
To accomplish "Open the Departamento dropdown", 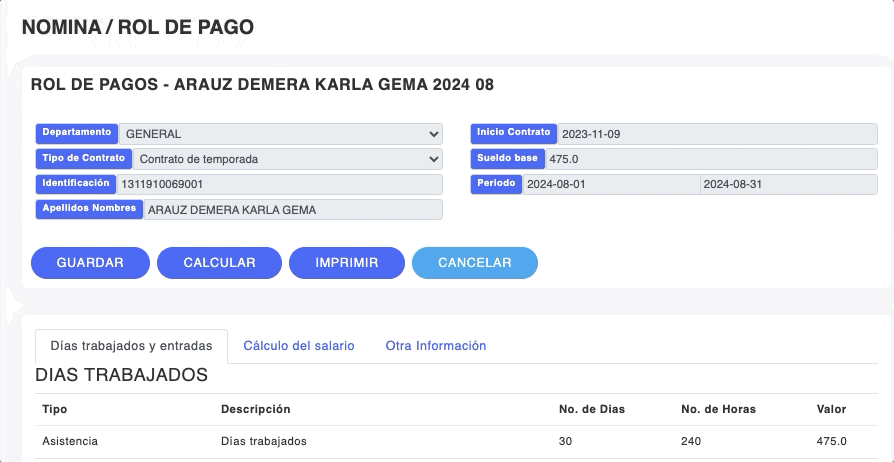I will (280, 134).
